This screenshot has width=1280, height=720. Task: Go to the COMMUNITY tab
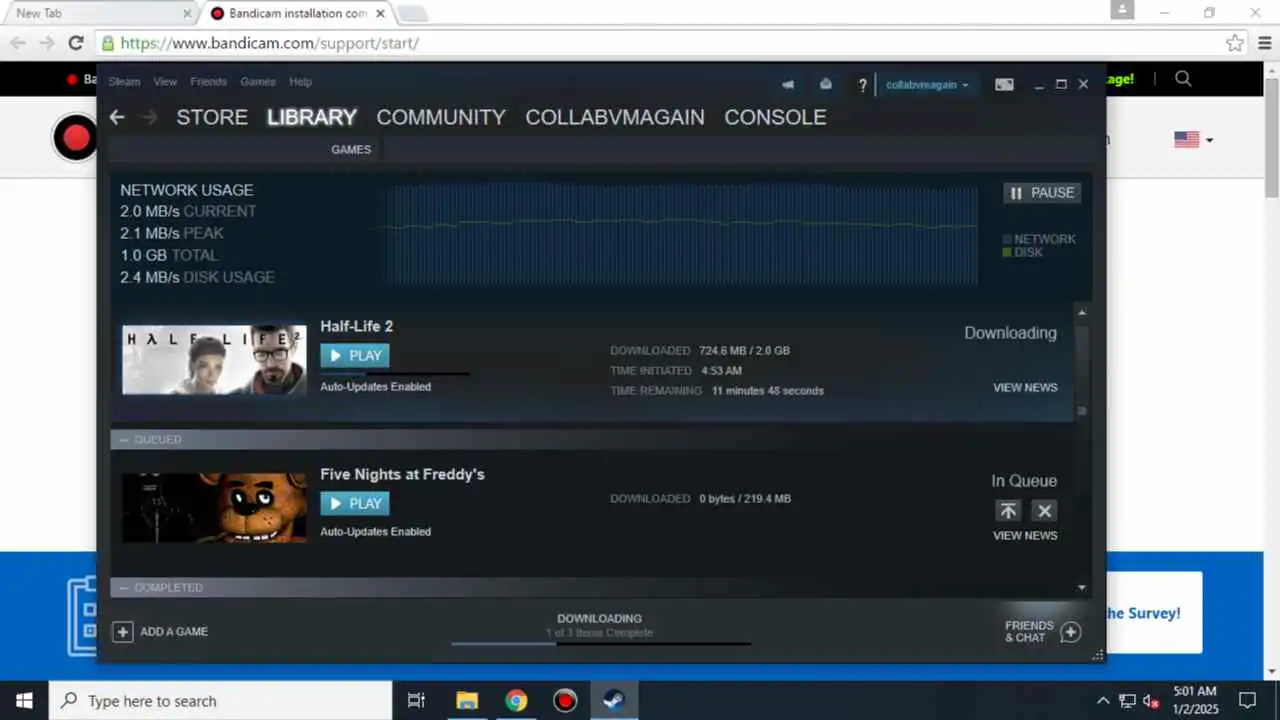pos(441,117)
